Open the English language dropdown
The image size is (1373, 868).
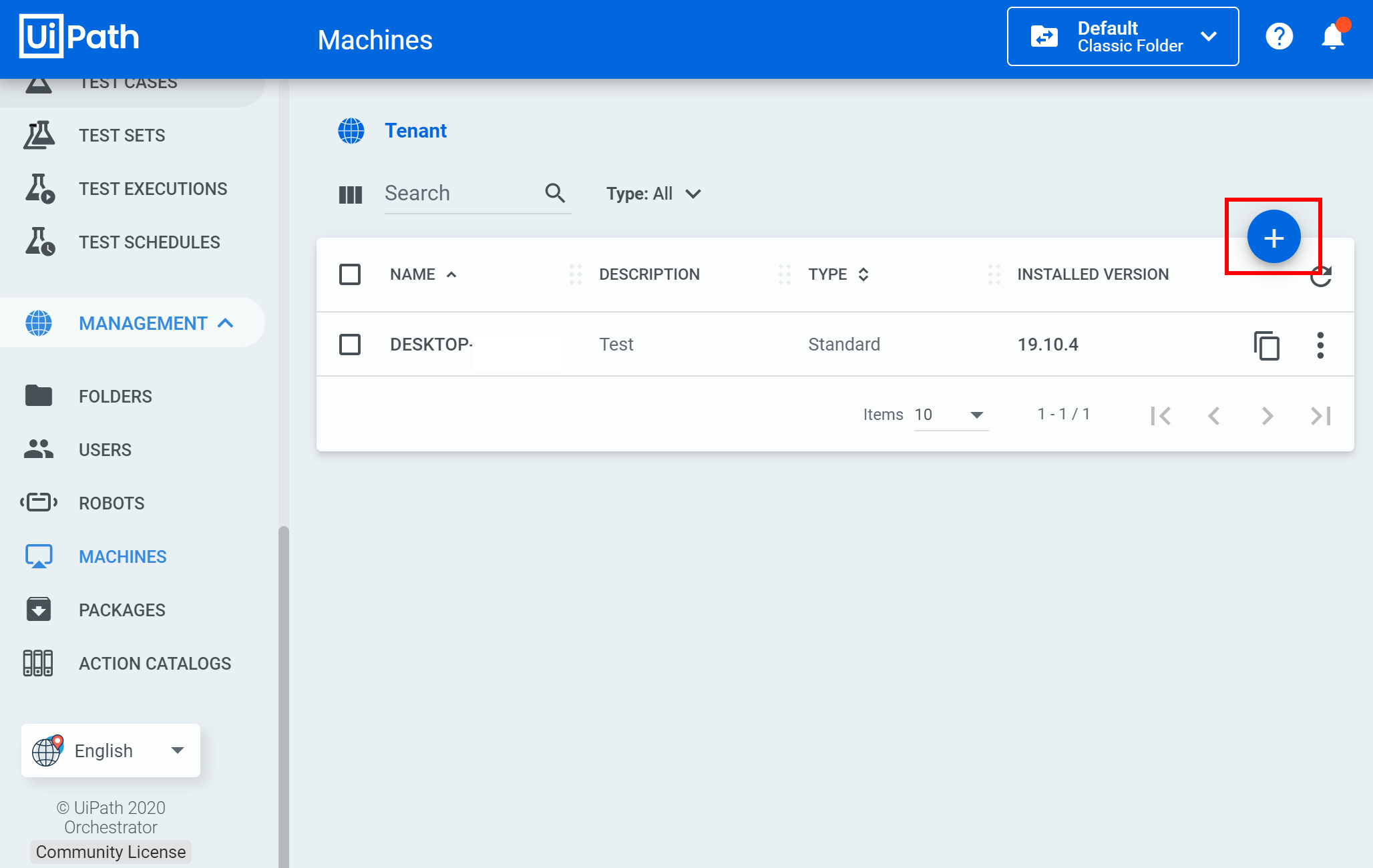(x=111, y=750)
